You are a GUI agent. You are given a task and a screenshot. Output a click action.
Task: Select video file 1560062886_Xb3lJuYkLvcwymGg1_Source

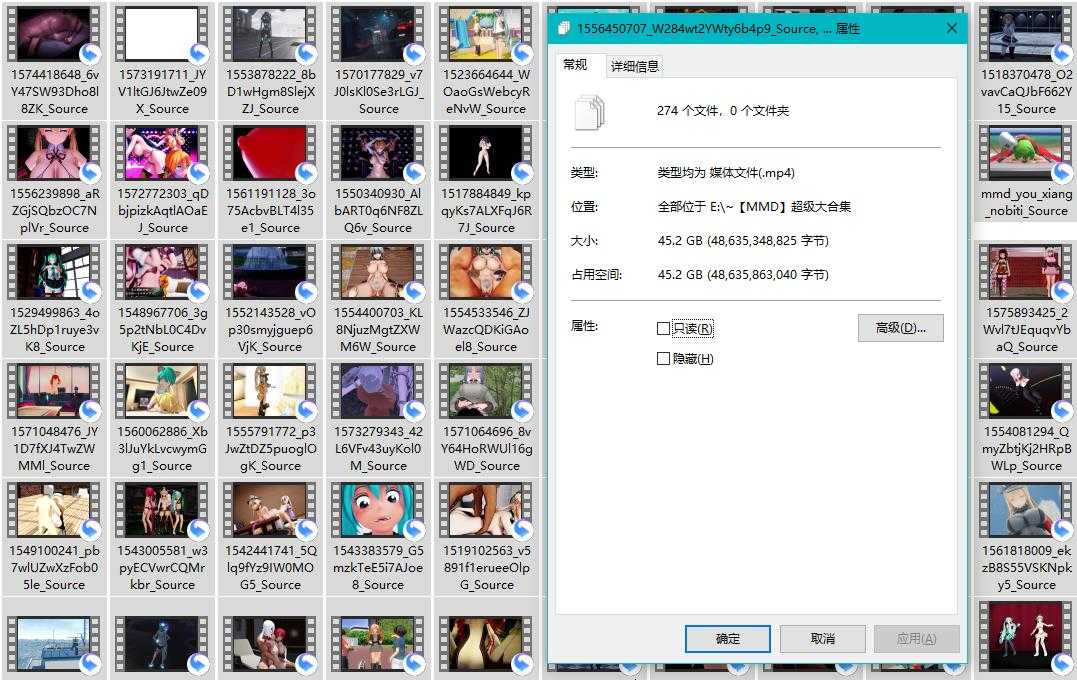tap(162, 418)
